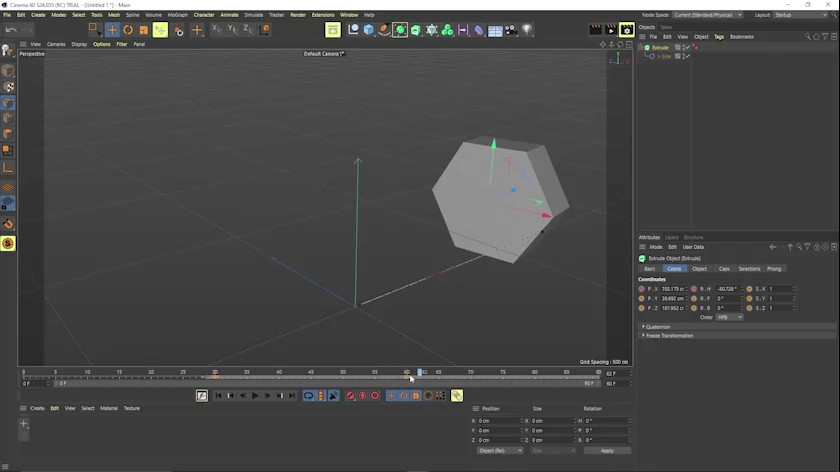
Task: Toggle the Extrude object's enable checkmark
Action: [689, 47]
